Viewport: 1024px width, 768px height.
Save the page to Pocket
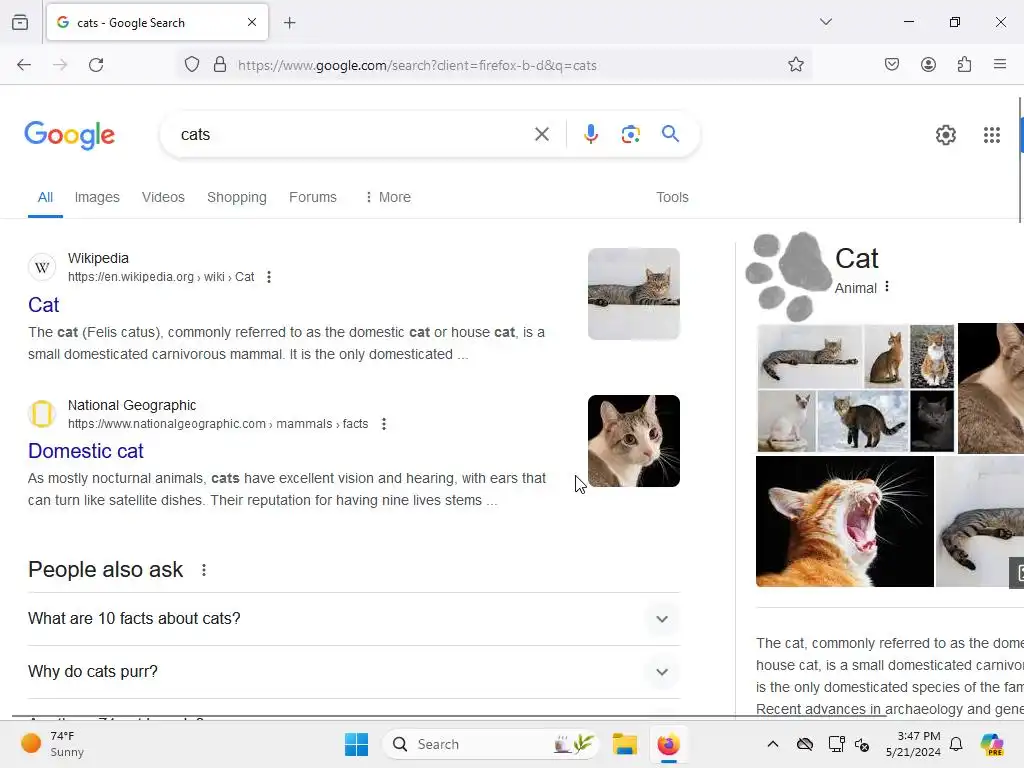click(891, 64)
